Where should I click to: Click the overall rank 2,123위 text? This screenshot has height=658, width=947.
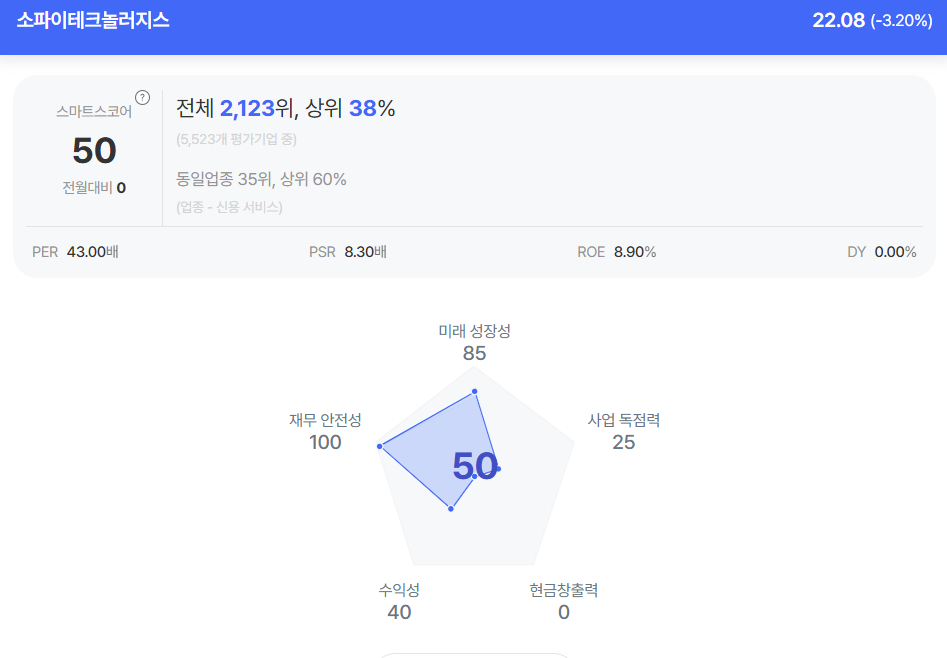[254, 109]
